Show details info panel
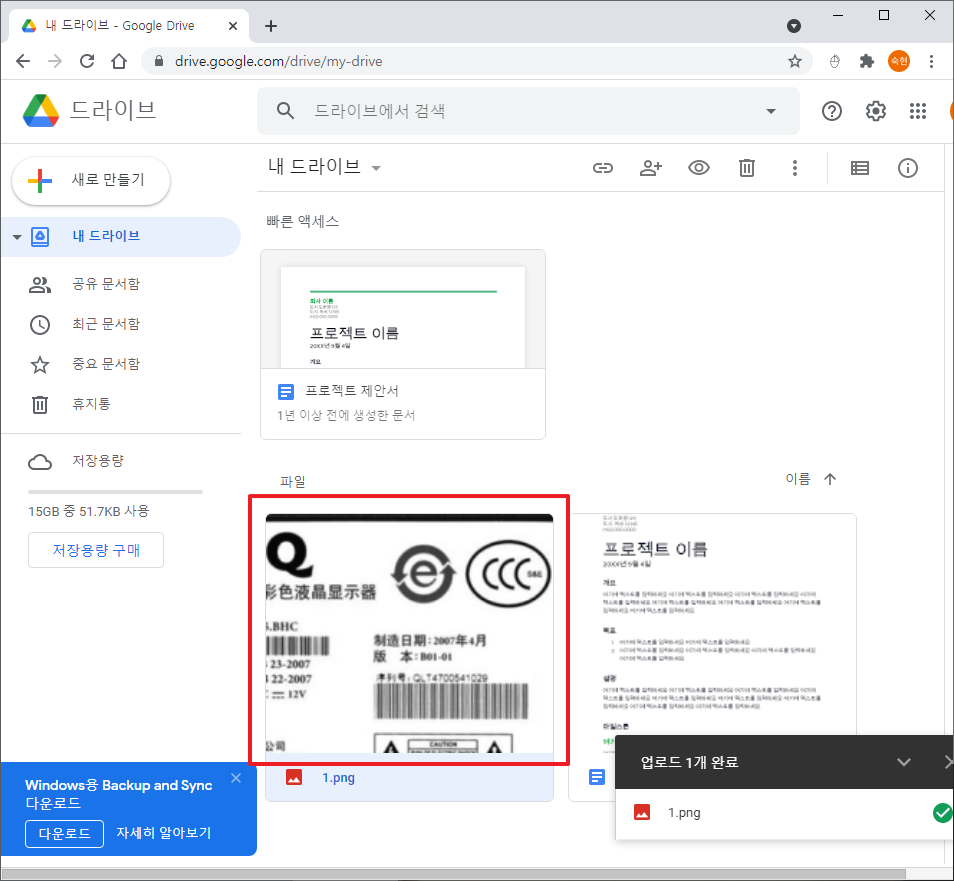The height and width of the screenshot is (881, 954). [x=908, y=168]
